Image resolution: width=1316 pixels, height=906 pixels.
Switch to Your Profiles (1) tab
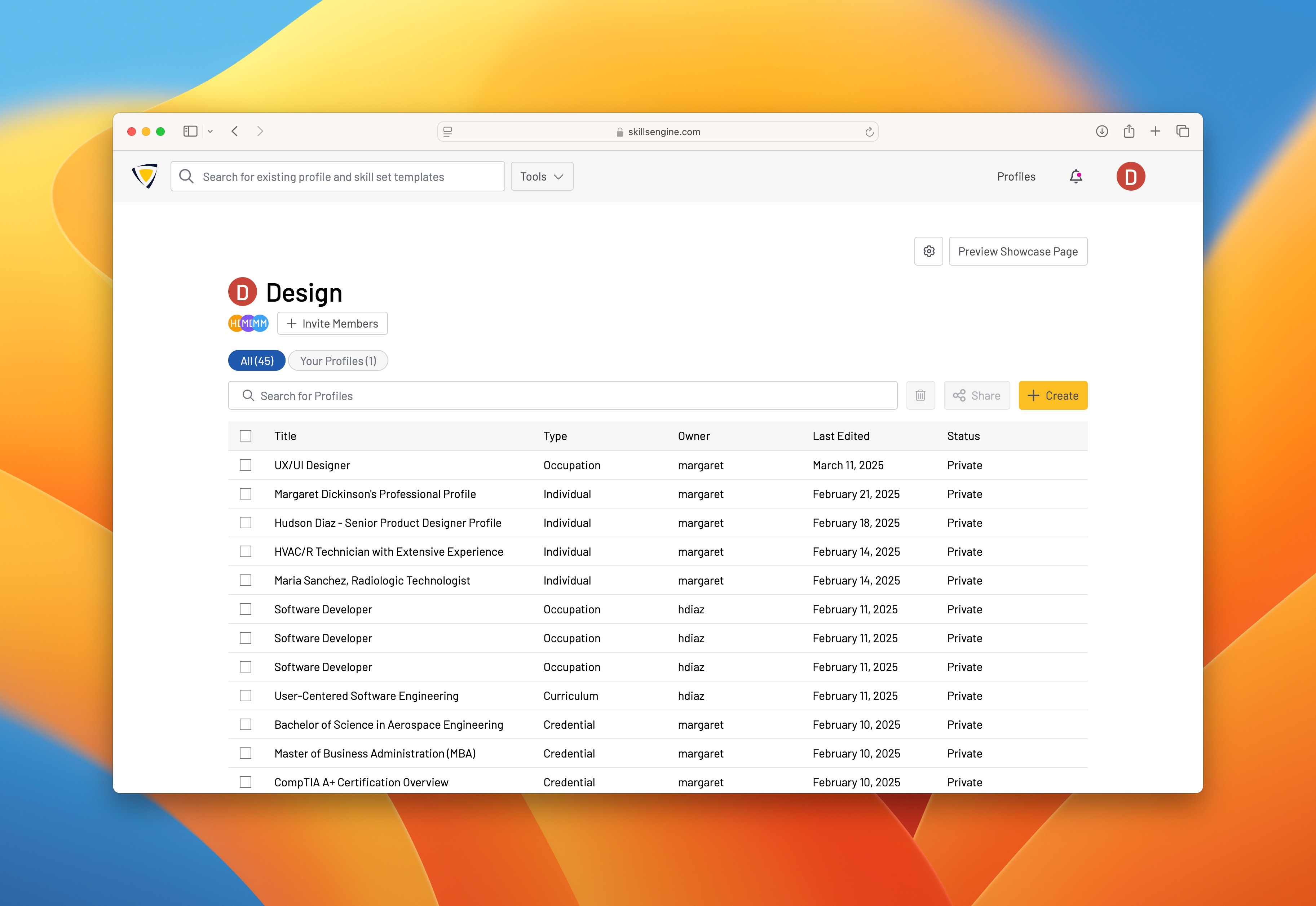pos(338,361)
